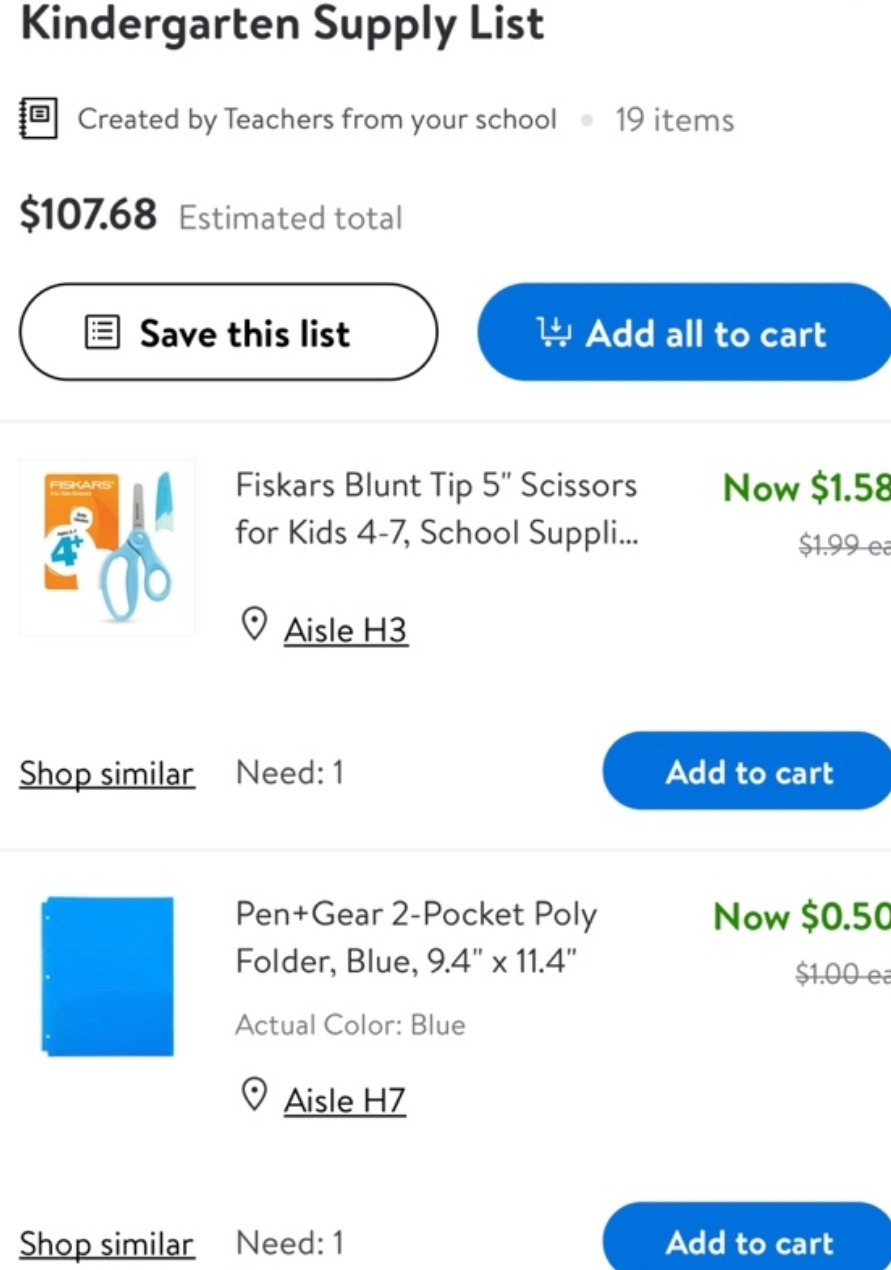891x1270 pixels.
Task: Add Fiskars scissors to cart
Action: (x=748, y=771)
